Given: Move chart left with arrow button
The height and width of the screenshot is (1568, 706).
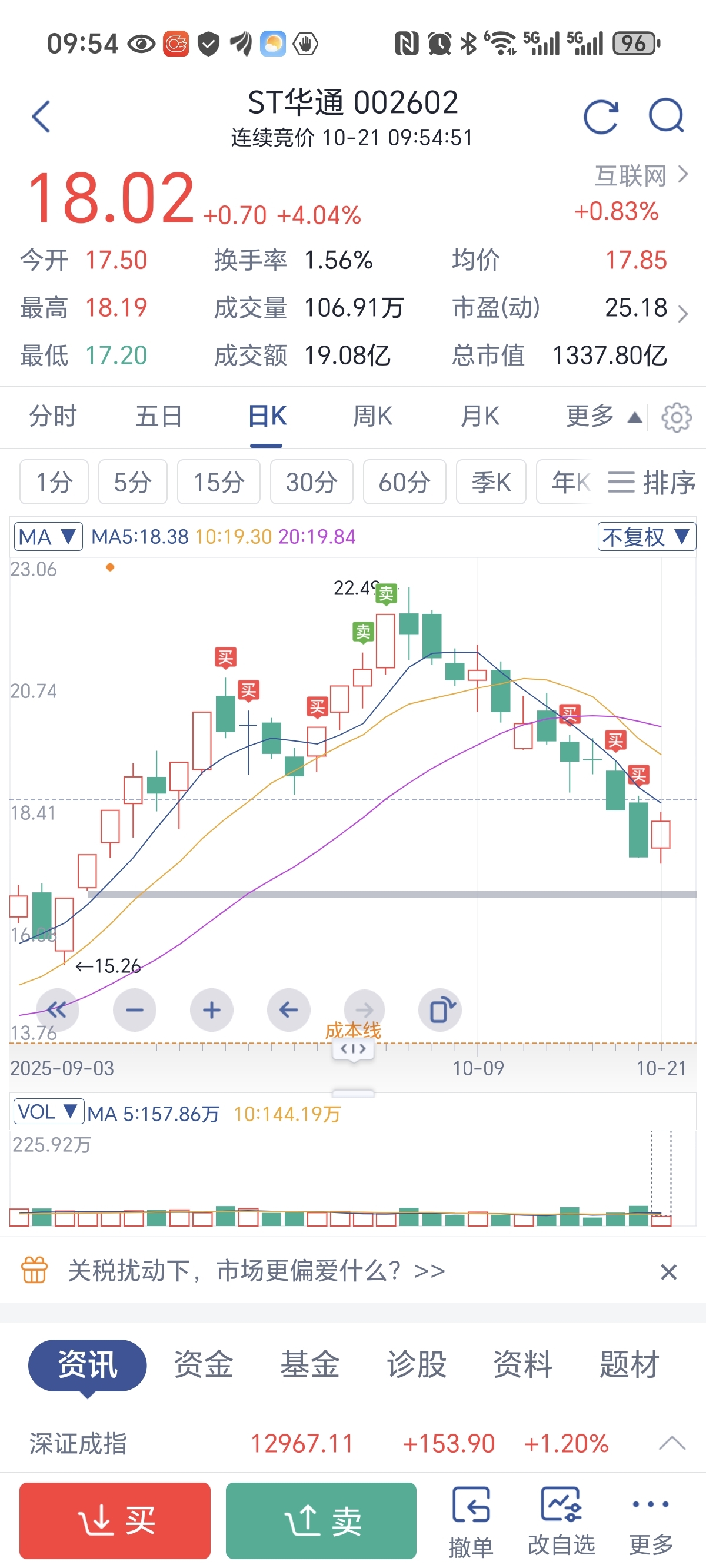Looking at the screenshot, I should pyautogui.click(x=288, y=1011).
